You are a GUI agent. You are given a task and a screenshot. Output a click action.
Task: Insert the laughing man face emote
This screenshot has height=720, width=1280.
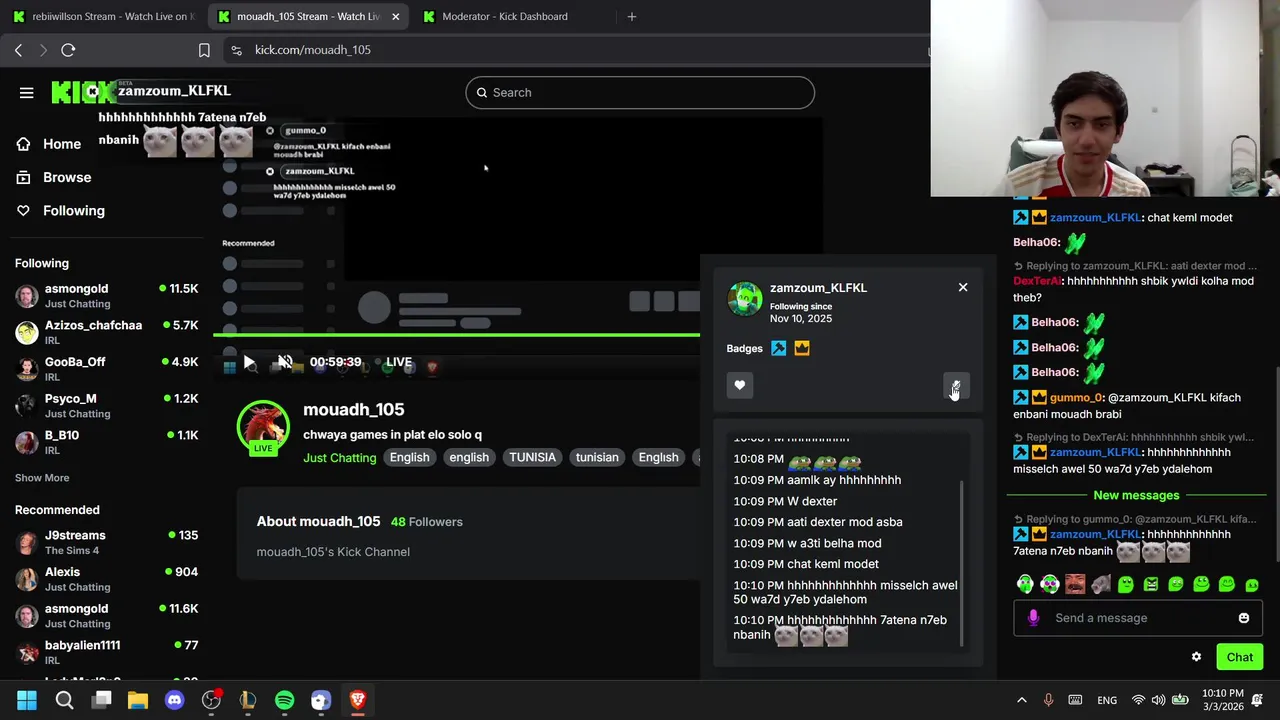[1075, 584]
